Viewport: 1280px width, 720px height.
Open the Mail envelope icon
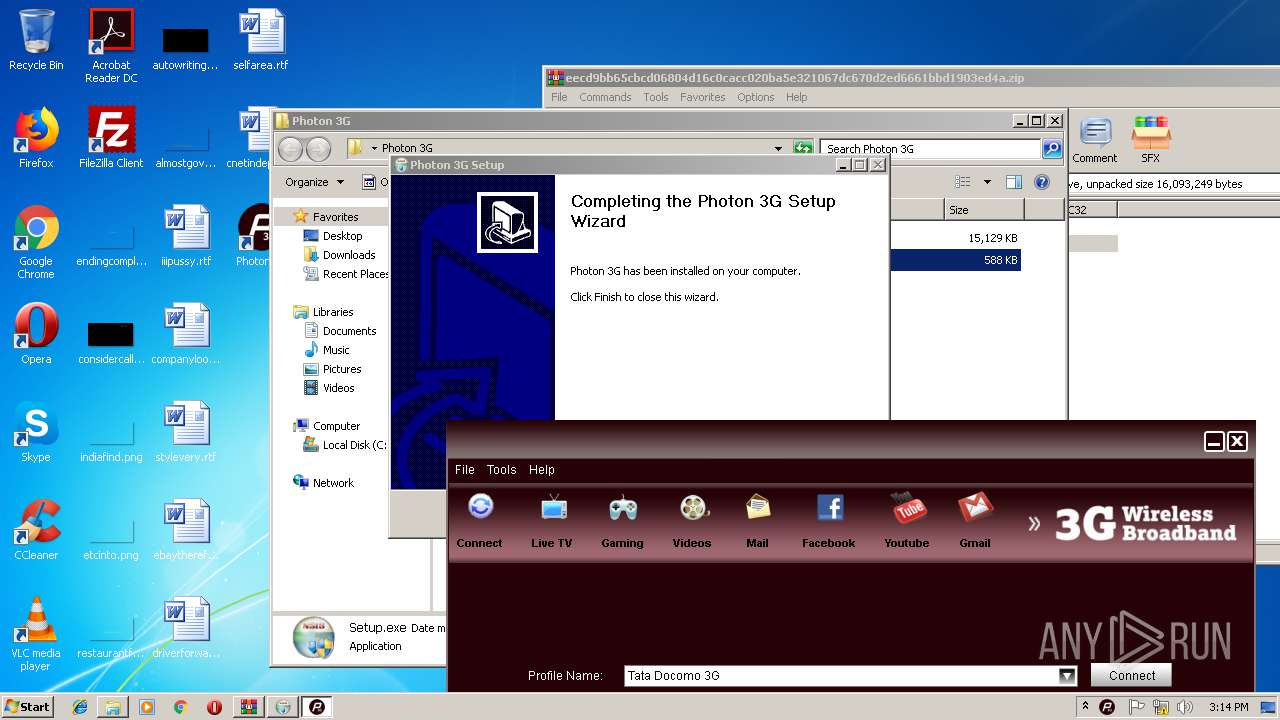[758, 507]
